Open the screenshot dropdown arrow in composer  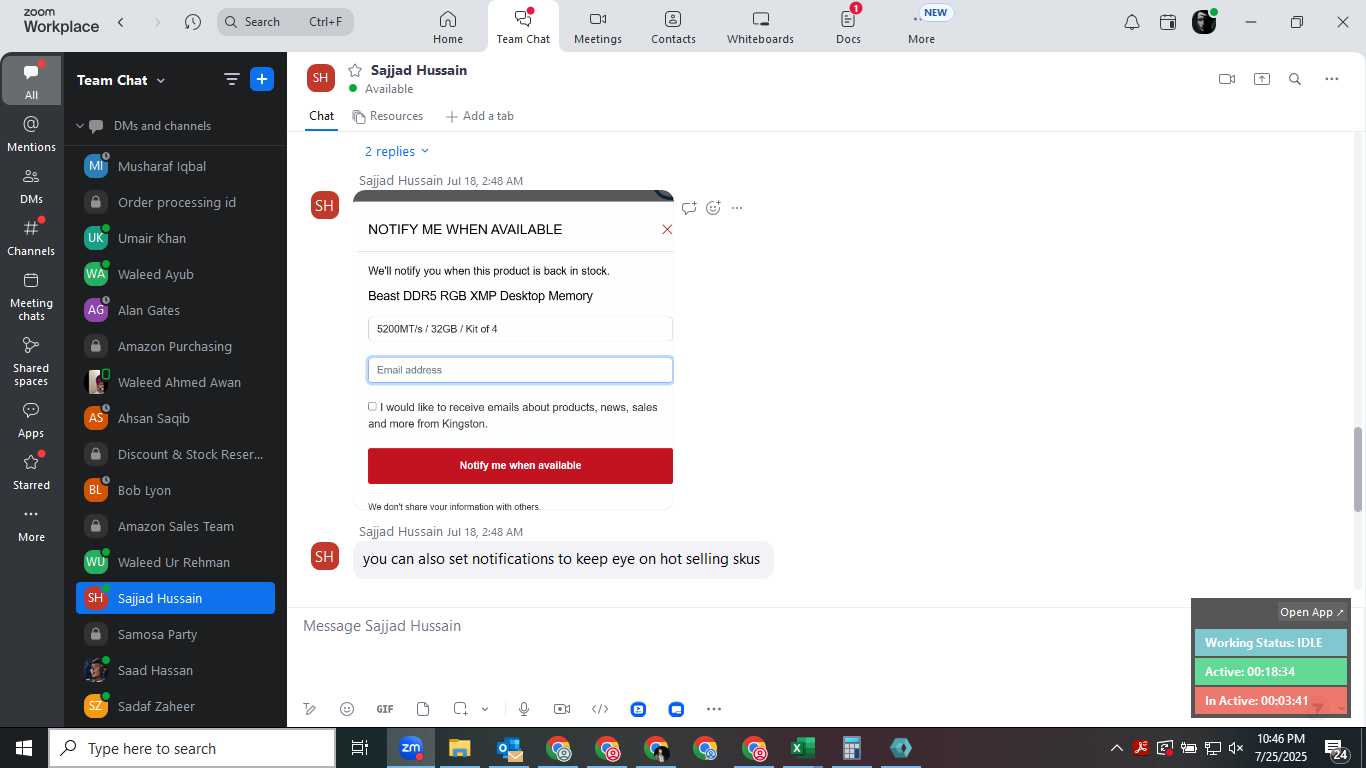(485, 709)
